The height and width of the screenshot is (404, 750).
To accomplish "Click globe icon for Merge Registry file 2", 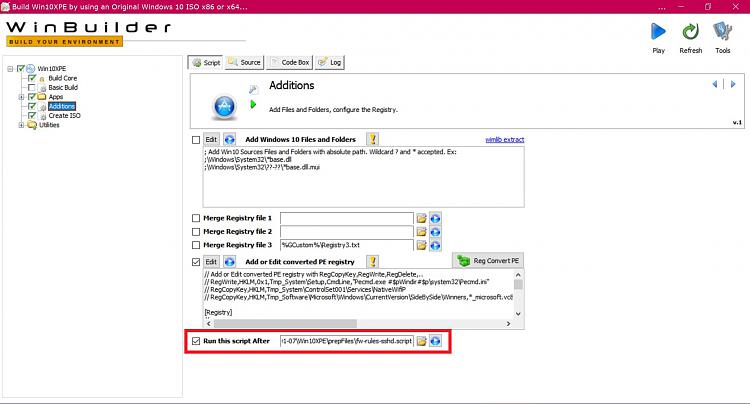I will tap(435, 232).
